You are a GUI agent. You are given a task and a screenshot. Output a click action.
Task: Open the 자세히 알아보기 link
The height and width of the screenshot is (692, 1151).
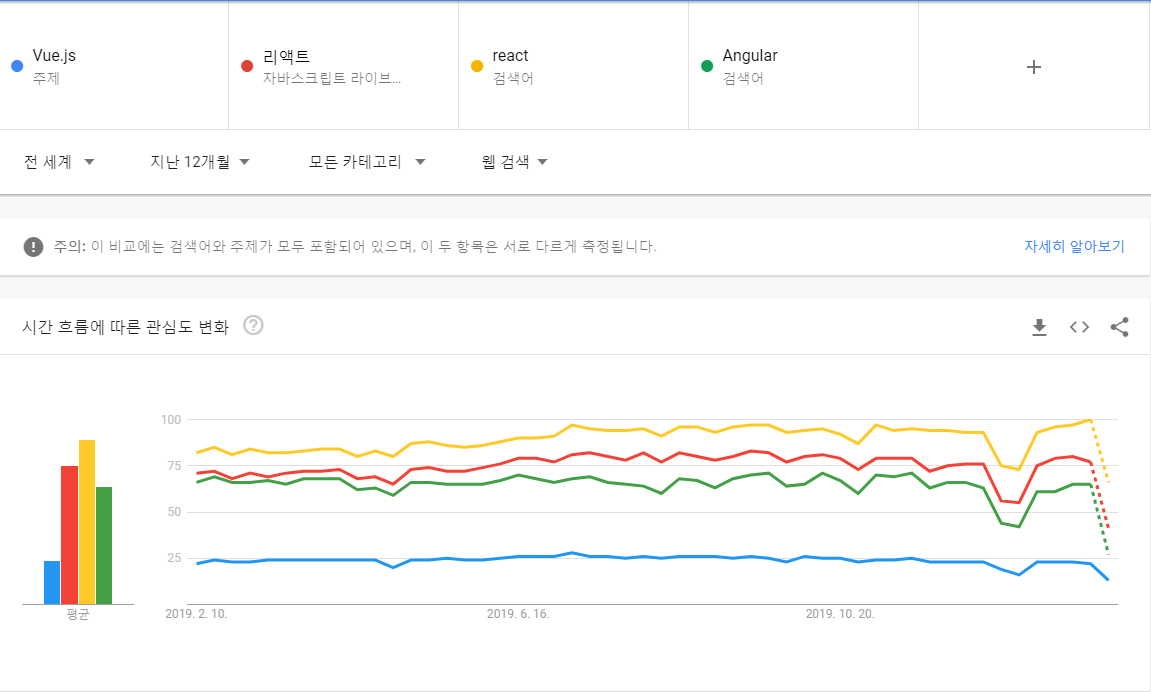click(1074, 247)
